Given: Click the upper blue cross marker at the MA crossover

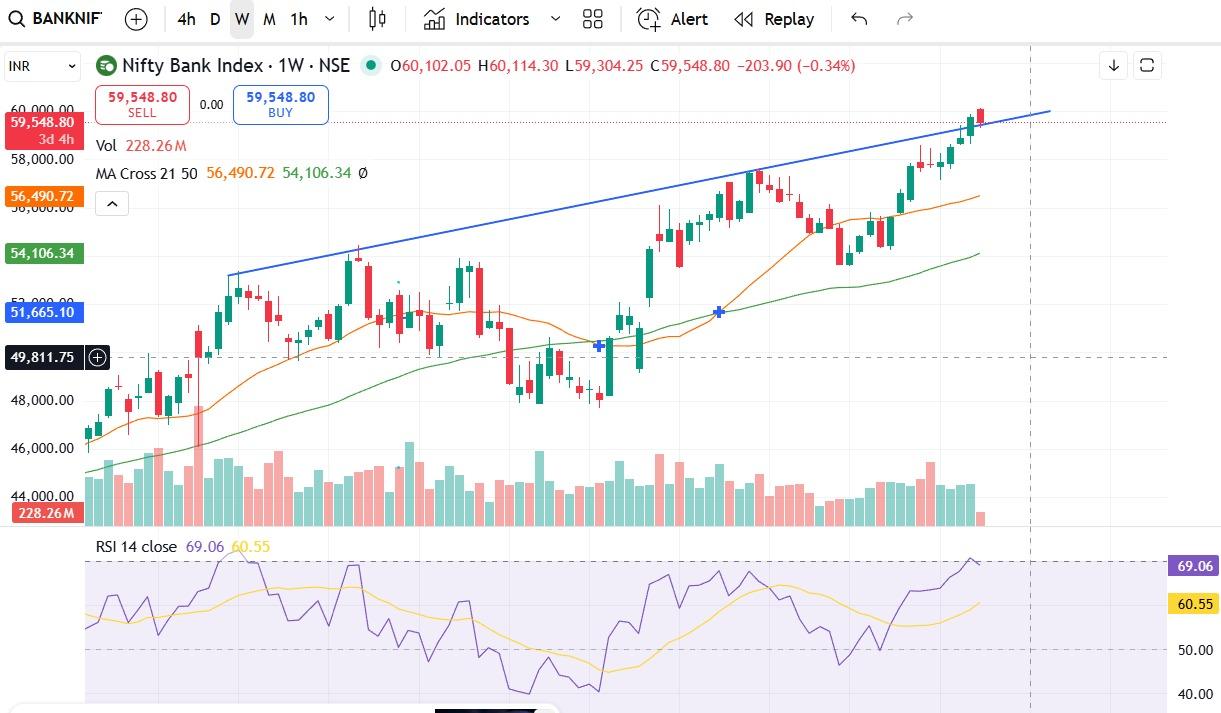Looking at the screenshot, I should coord(719,313).
